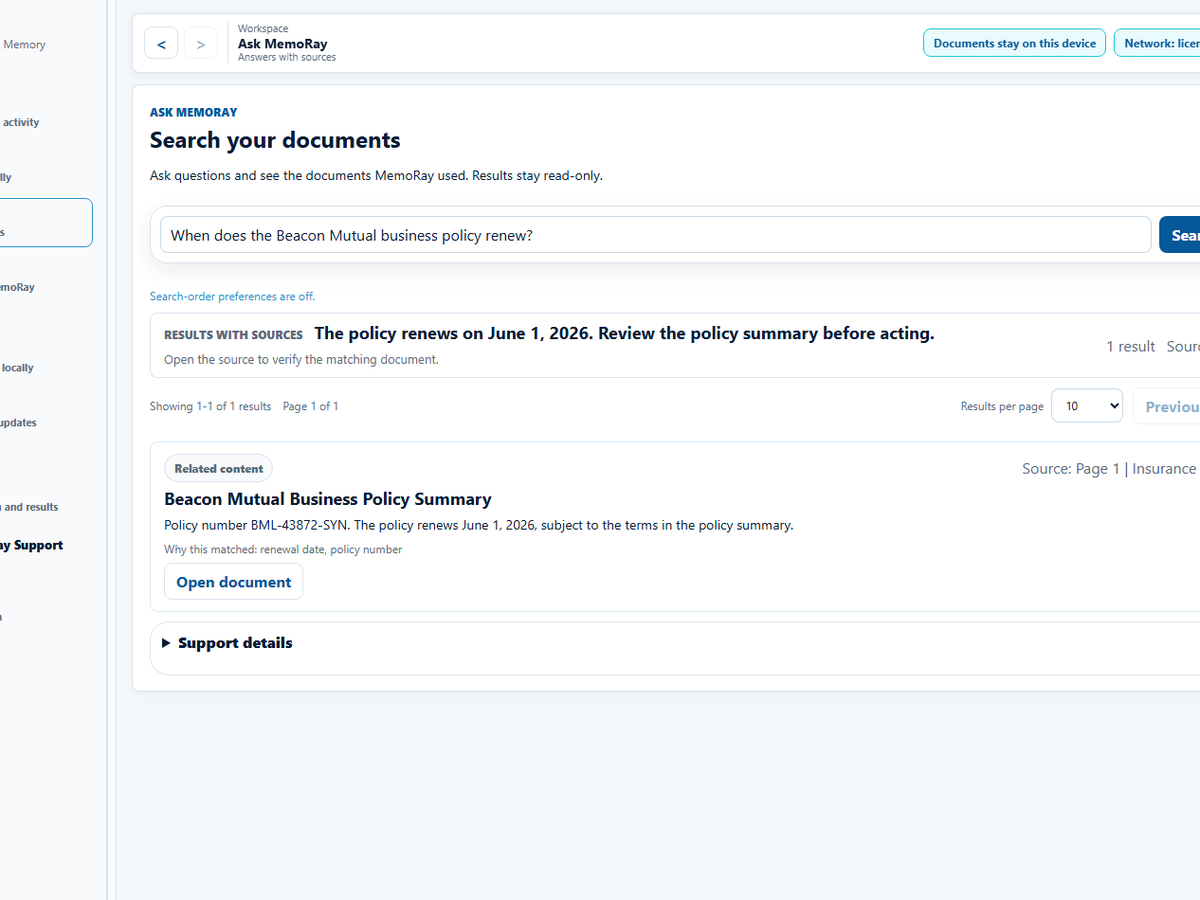Click 'Open the source to verify the matching document'

pos(301,360)
